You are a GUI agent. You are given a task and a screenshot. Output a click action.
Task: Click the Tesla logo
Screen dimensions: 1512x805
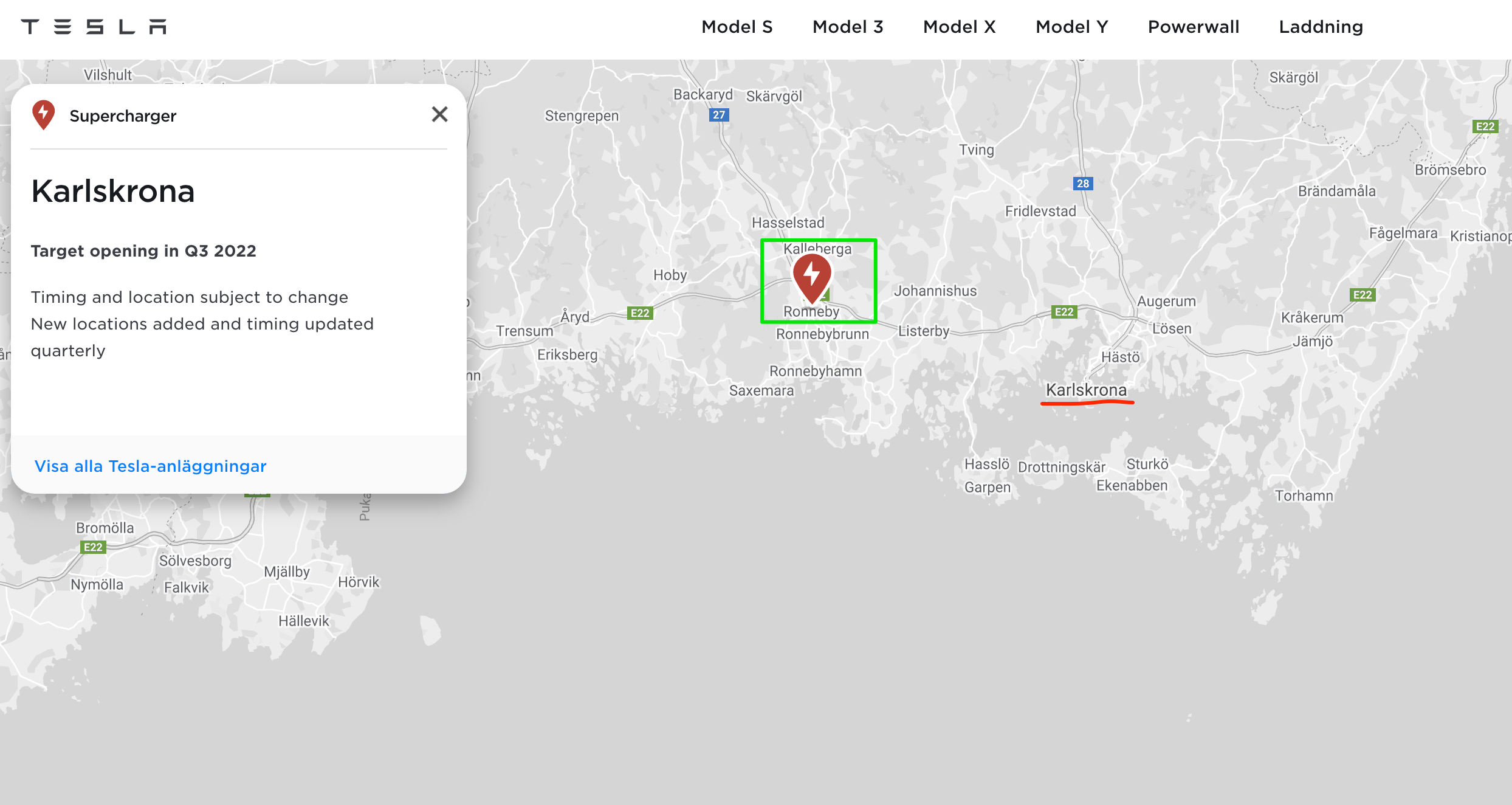click(94, 27)
